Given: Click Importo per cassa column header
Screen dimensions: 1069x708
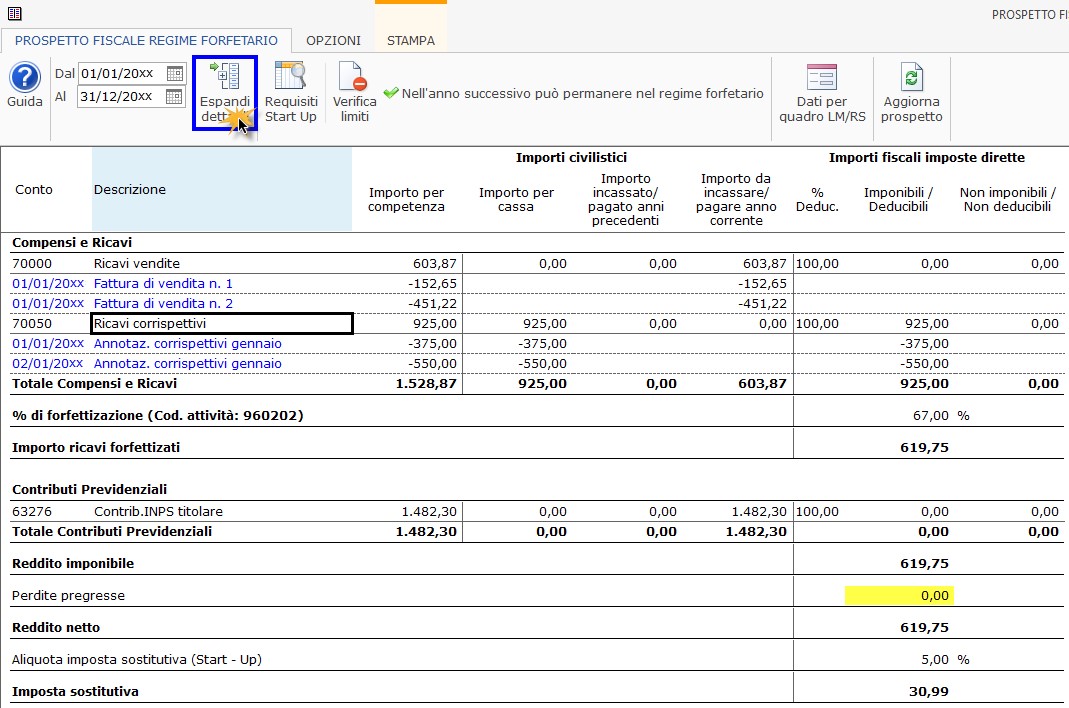Looking at the screenshot, I should pyautogui.click(x=516, y=199).
